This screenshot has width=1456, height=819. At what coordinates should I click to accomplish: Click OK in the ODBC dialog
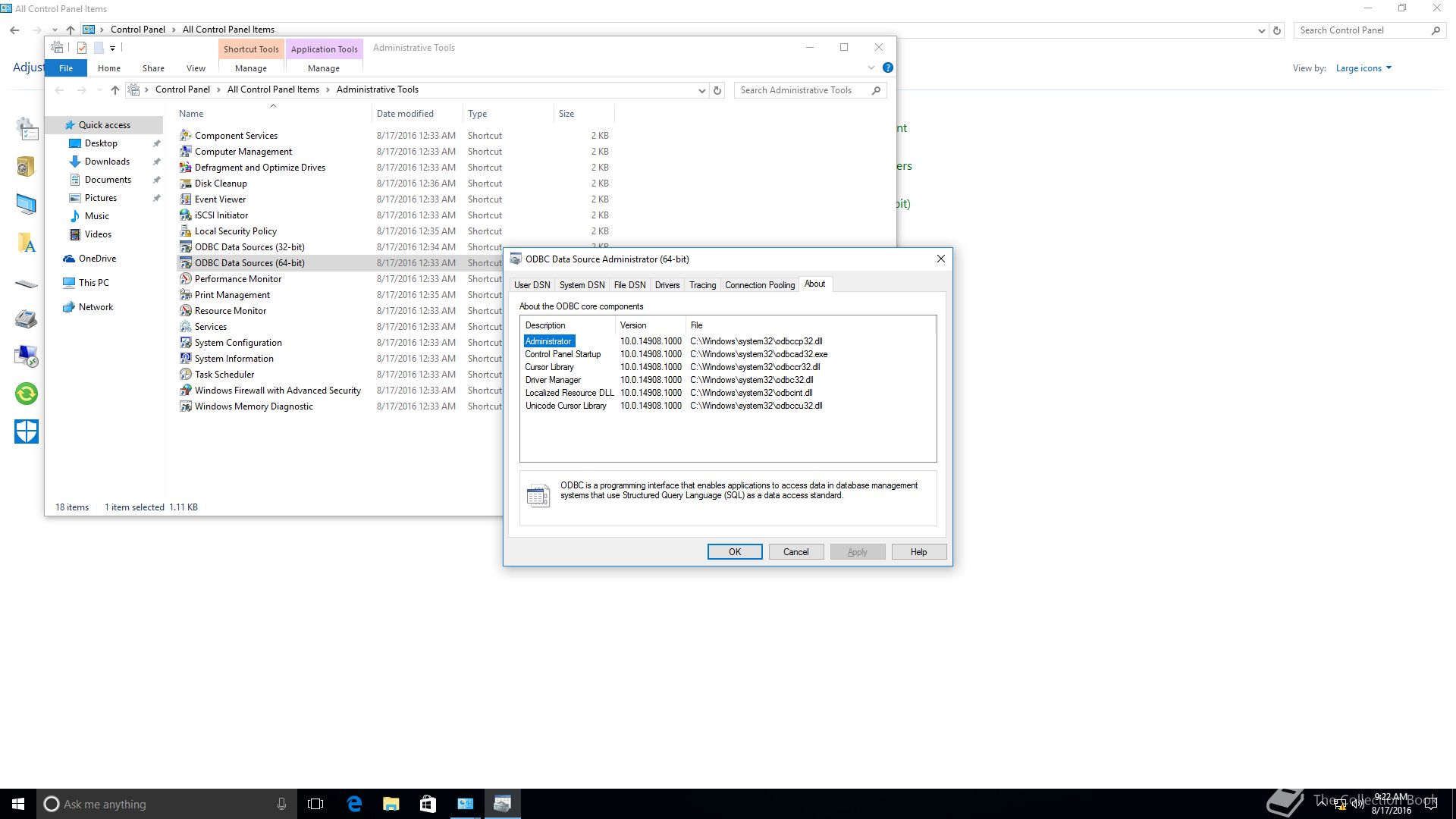pos(735,552)
